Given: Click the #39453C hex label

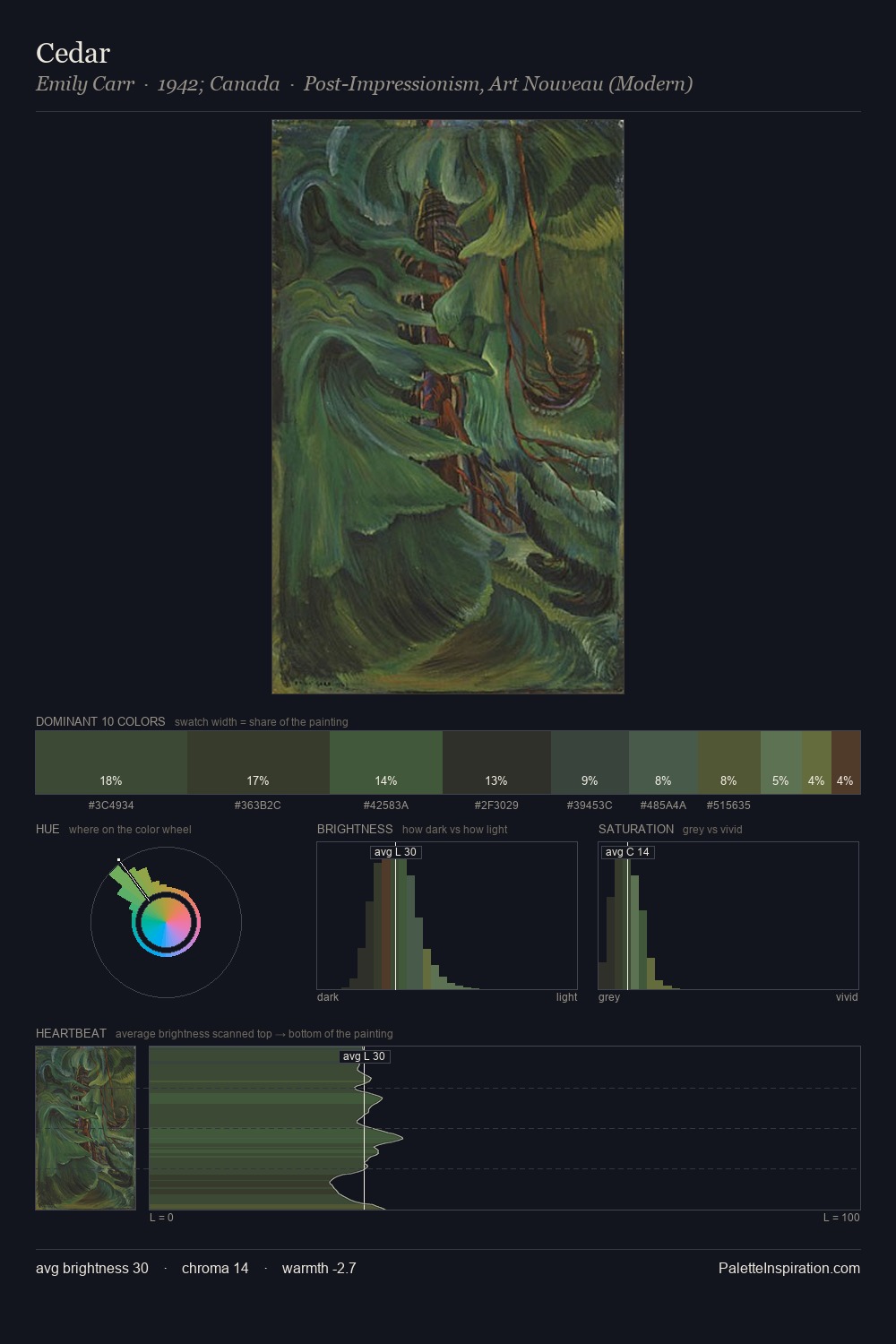Looking at the screenshot, I should pyautogui.click(x=590, y=806).
